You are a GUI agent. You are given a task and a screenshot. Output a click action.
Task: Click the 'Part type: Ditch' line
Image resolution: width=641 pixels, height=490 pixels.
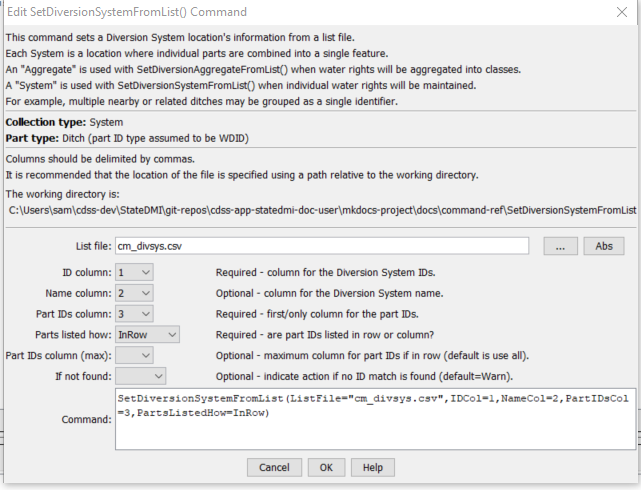click(127, 139)
